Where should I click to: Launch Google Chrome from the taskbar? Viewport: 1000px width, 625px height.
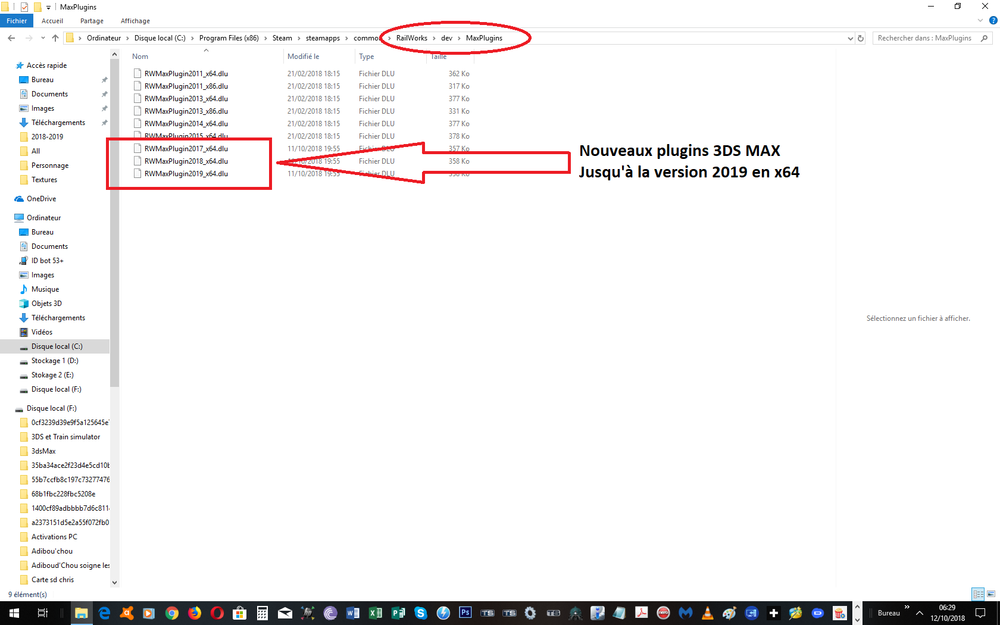pos(172,614)
